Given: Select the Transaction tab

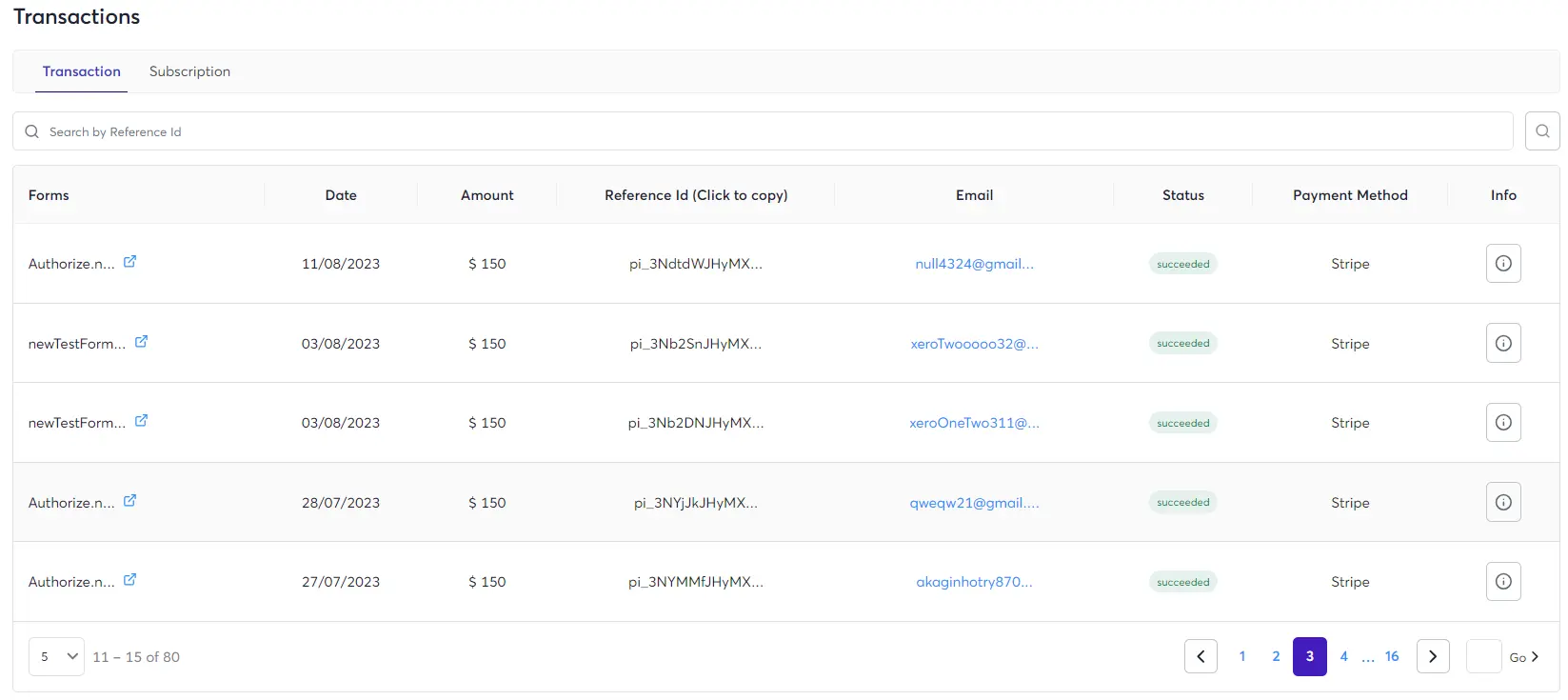Looking at the screenshot, I should 82,71.
